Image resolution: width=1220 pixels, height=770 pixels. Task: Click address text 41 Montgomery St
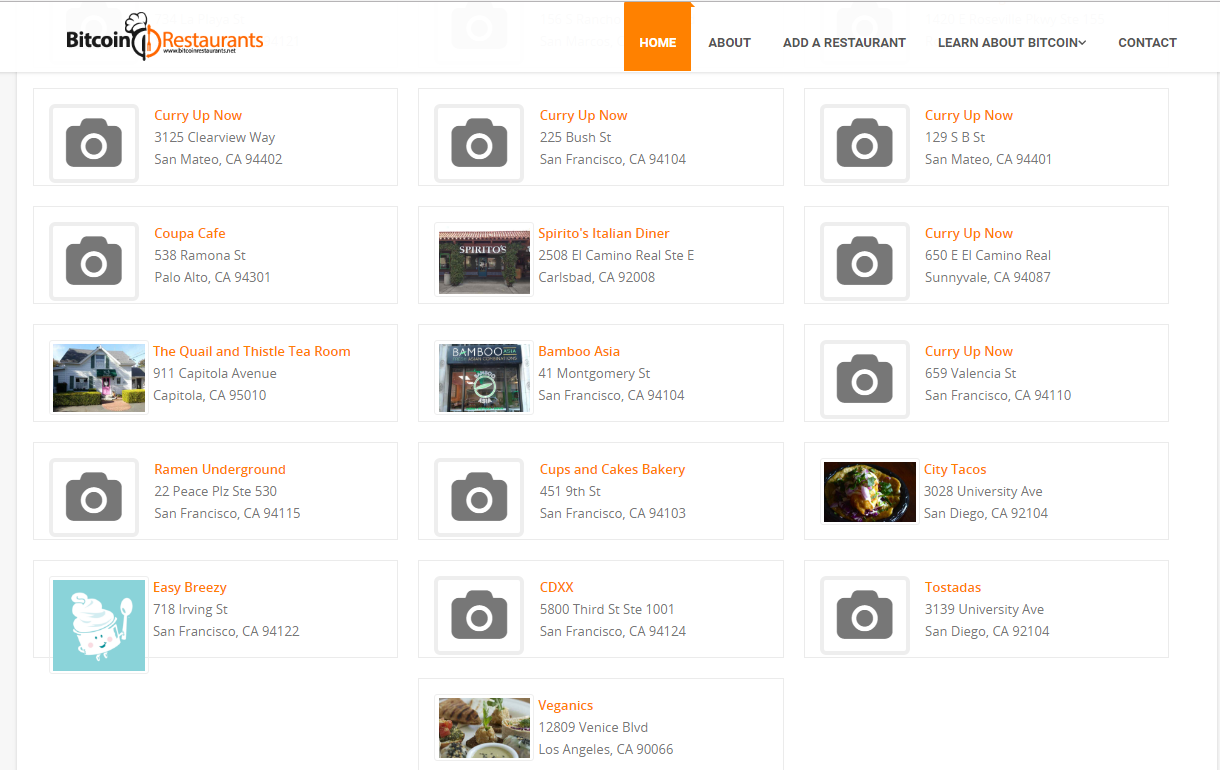594,373
